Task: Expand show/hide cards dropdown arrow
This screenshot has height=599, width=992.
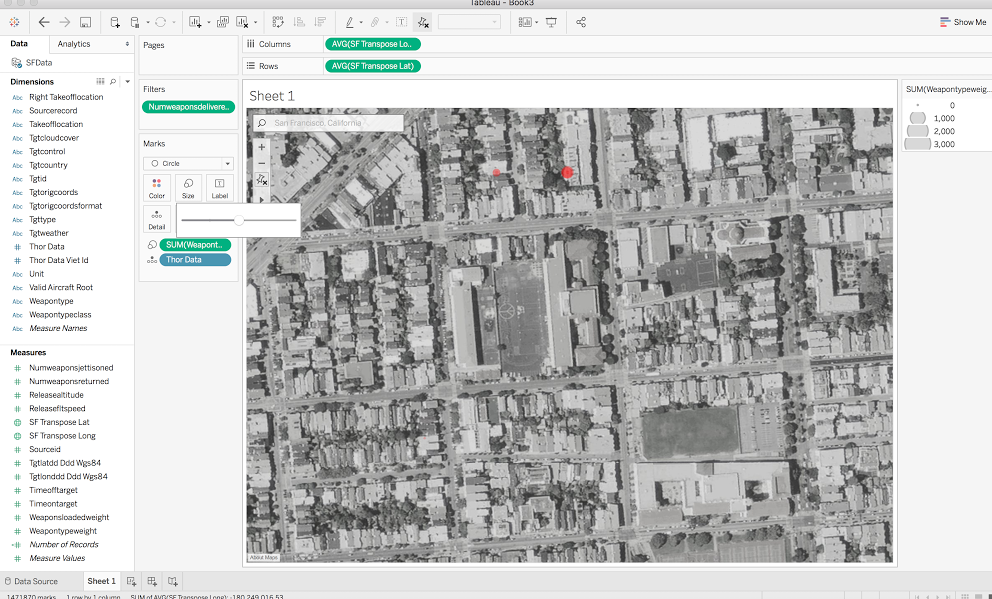Action: 536,23
